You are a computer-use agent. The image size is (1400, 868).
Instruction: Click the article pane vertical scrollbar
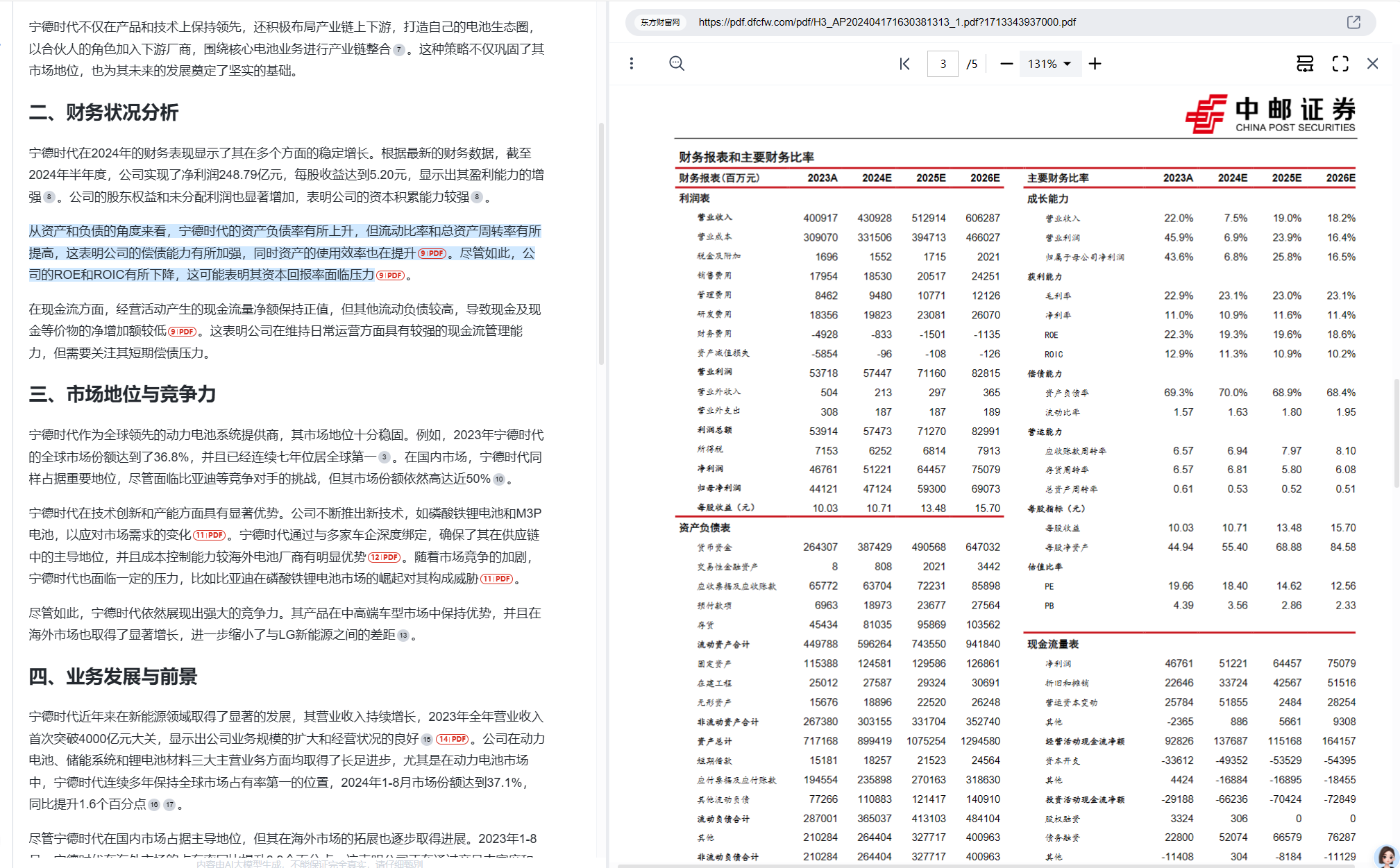pos(601,244)
